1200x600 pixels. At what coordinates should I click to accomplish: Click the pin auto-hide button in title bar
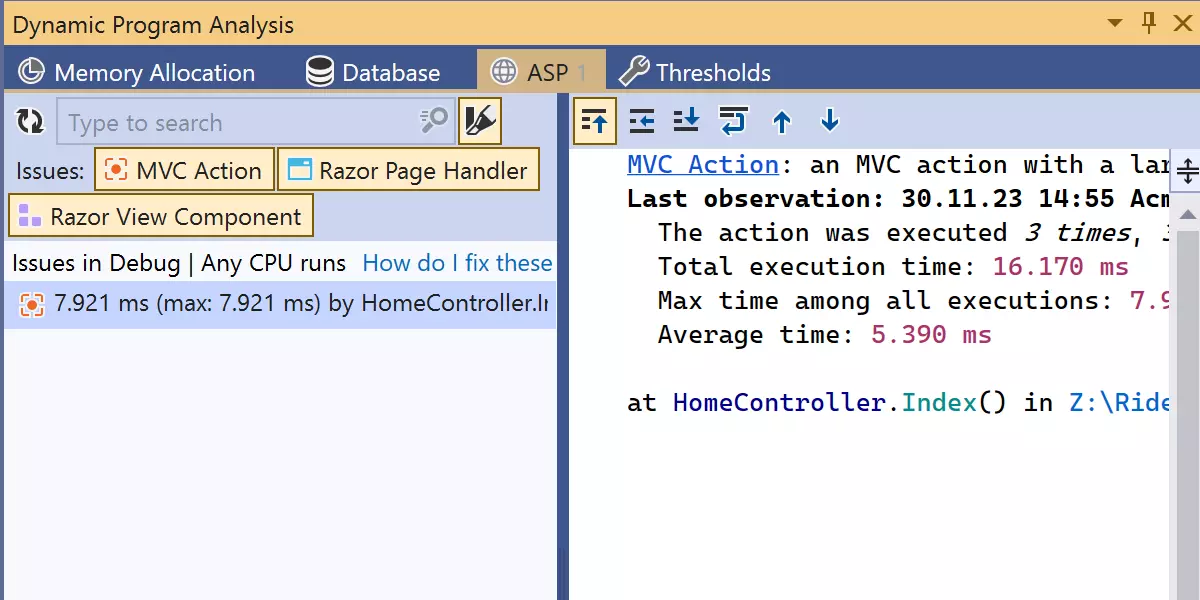click(1148, 23)
